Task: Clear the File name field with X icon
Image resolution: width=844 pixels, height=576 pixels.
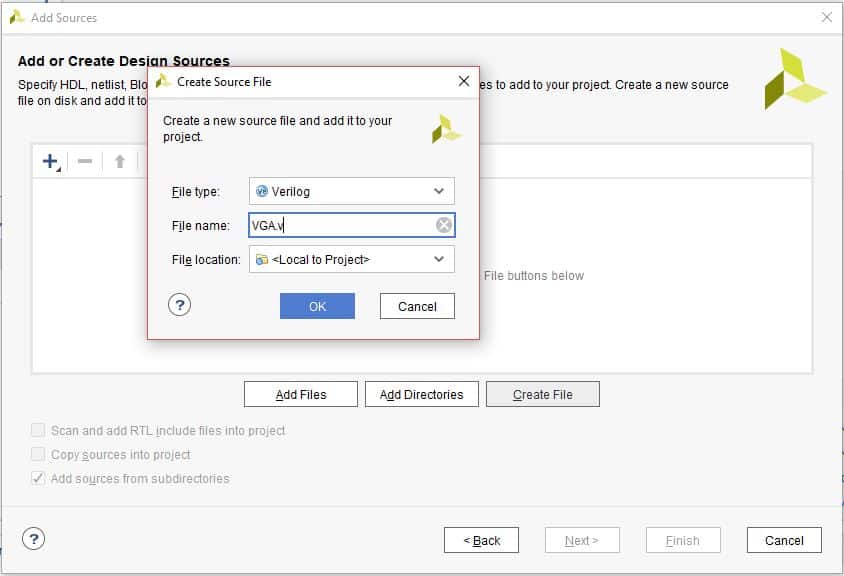Action: tap(444, 226)
